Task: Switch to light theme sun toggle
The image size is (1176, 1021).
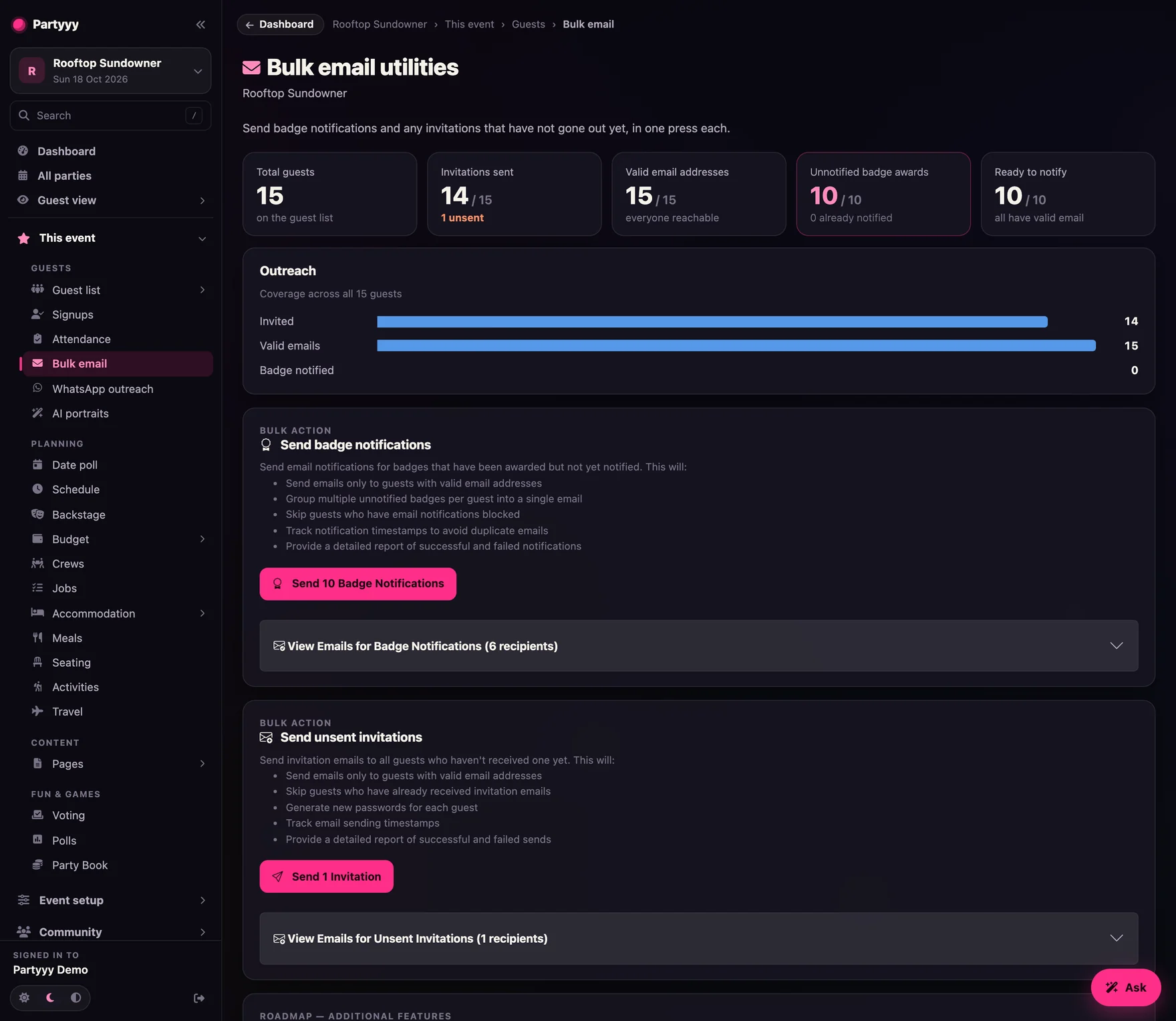Action: [x=25, y=998]
